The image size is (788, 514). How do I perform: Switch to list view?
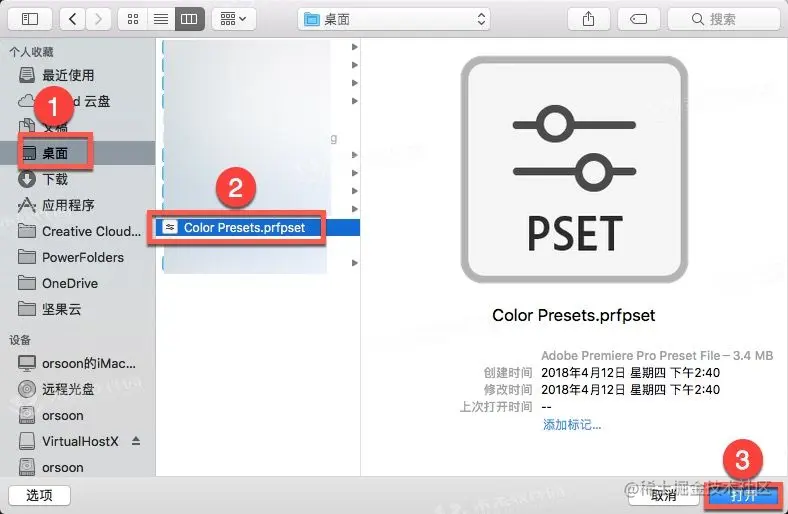[161, 19]
